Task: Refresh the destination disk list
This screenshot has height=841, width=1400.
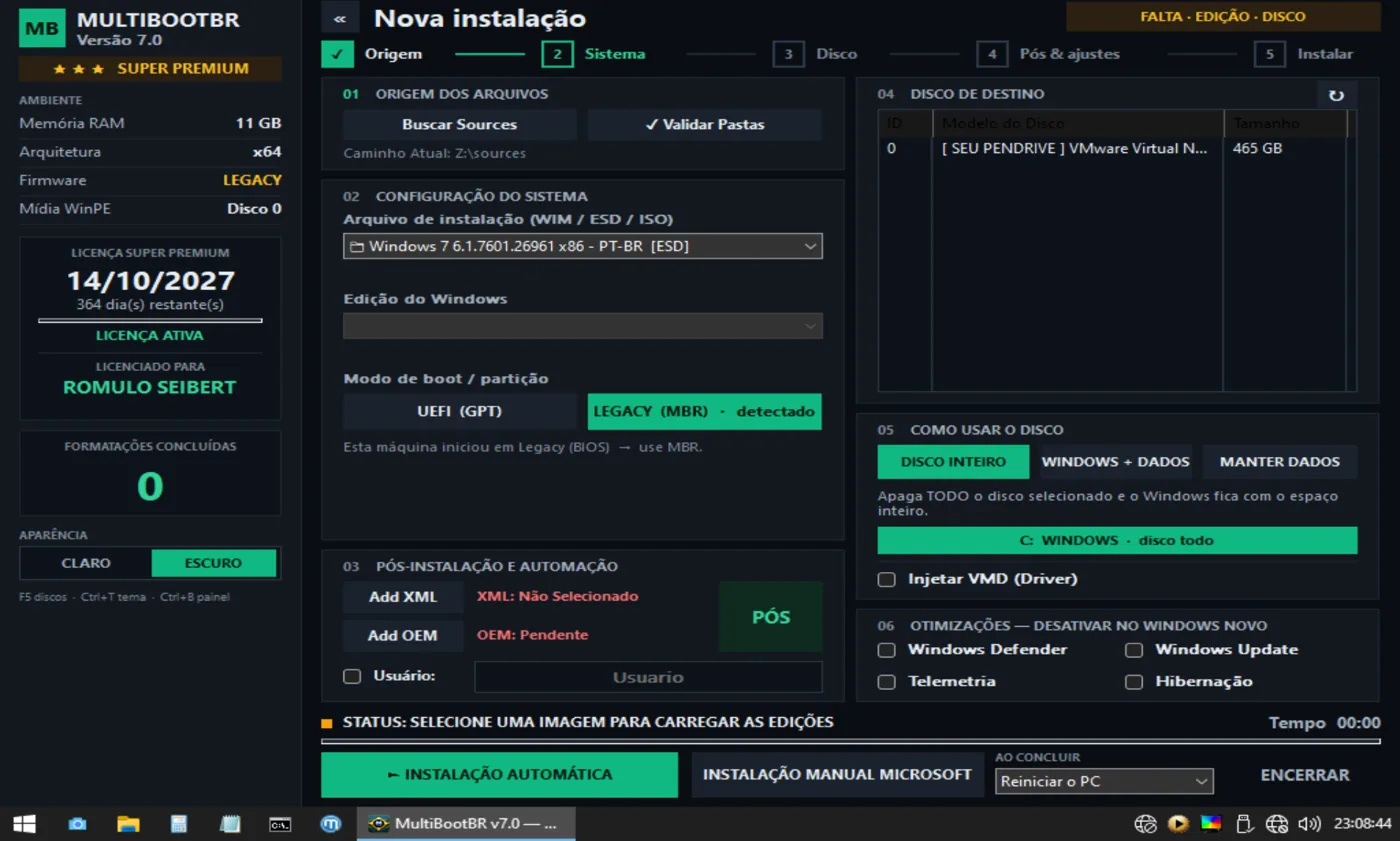Action: click(x=1336, y=95)
